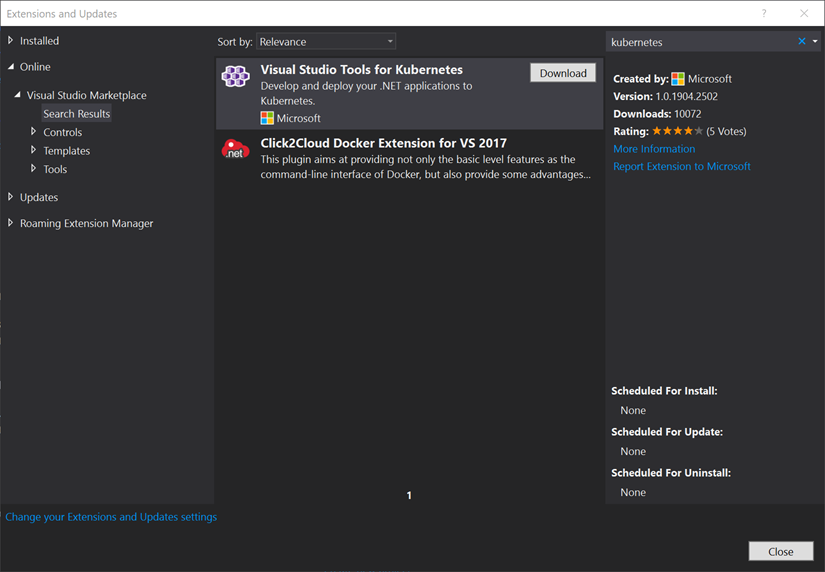825x572 pixels.
Task: Click the rating stars in details pane
Action: pyautogui.click(x=677, y=131)
